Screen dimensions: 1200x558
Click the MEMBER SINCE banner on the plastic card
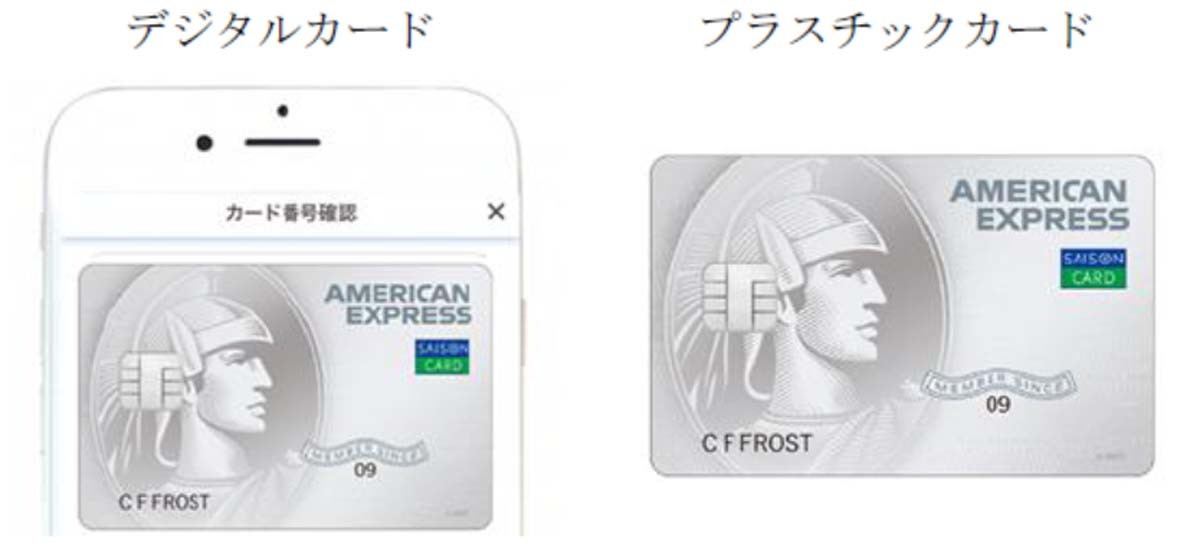point(998,384)
